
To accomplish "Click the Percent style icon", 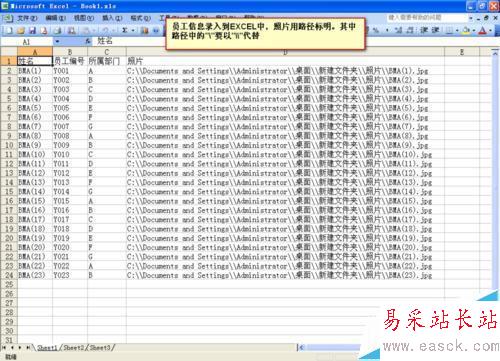I will tap(376, 30).
